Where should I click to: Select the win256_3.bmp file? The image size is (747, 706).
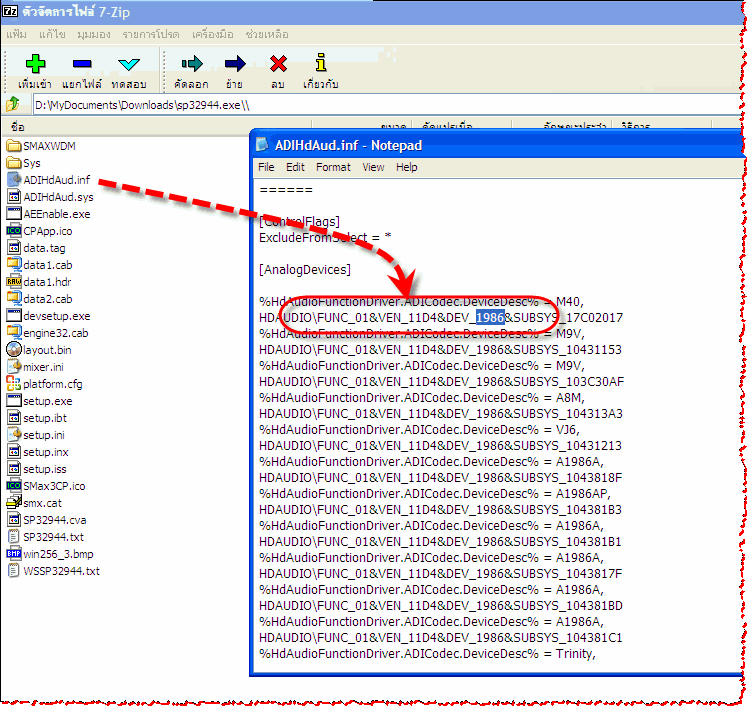click(x=57, y=554)
